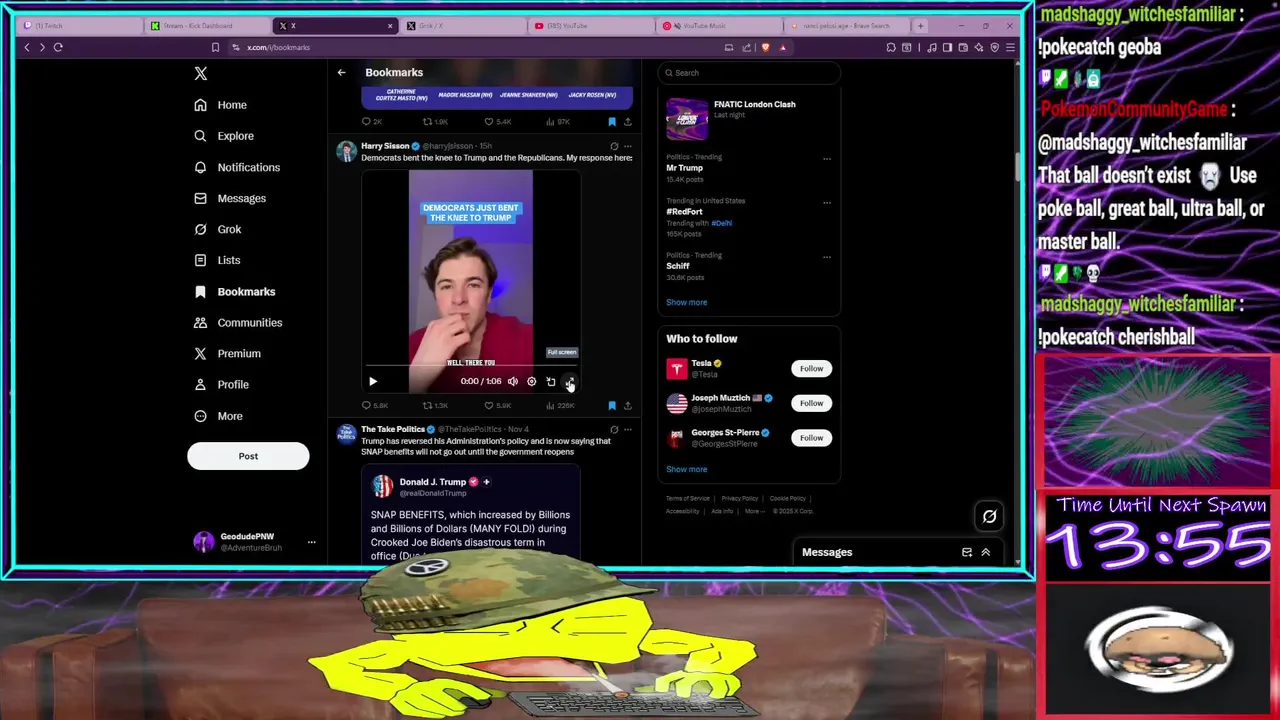Open more options on Harry Sisson's post
The height and width of the screenshot is (720, 1280).
click(x=628, y=146)
